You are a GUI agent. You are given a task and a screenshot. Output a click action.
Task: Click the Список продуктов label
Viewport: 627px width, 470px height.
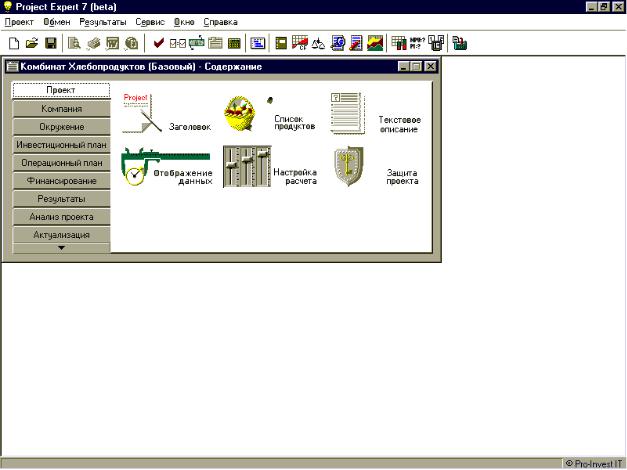coord(295,122)
